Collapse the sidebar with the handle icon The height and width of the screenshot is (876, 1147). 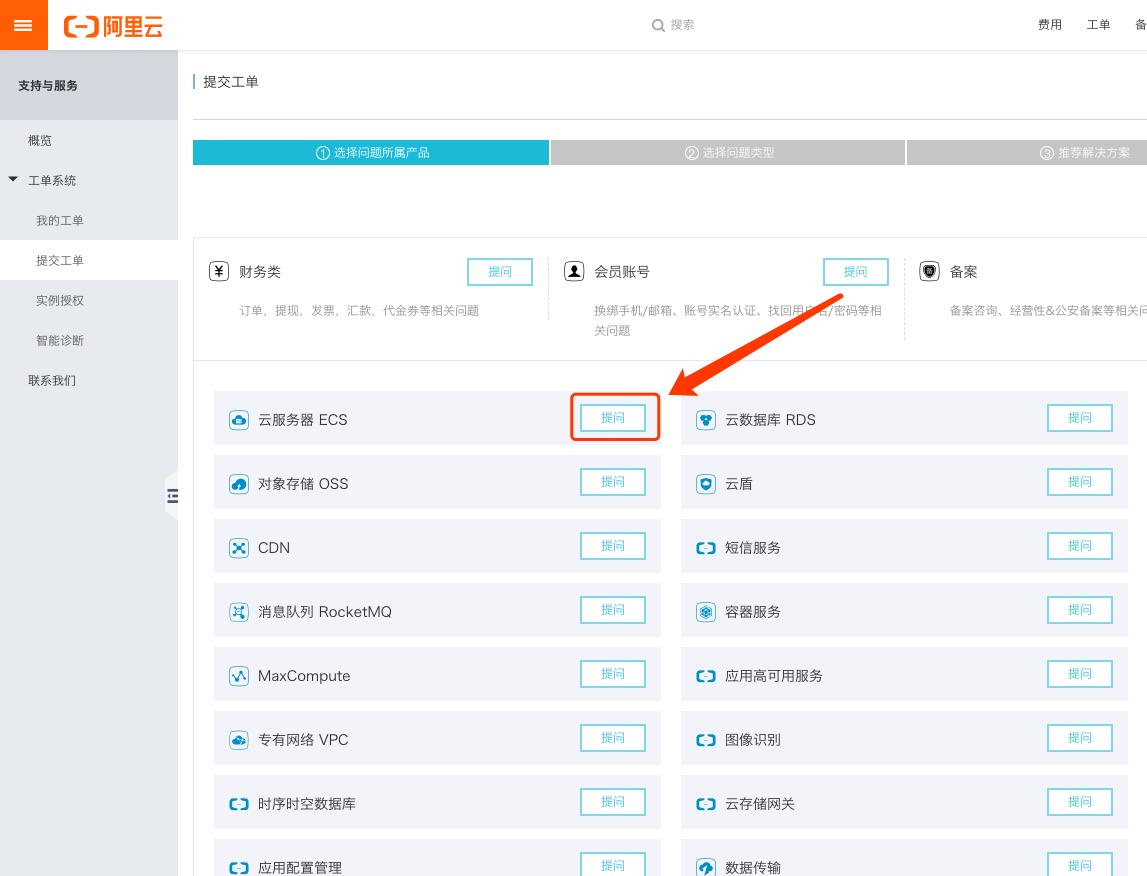[173, 496]
